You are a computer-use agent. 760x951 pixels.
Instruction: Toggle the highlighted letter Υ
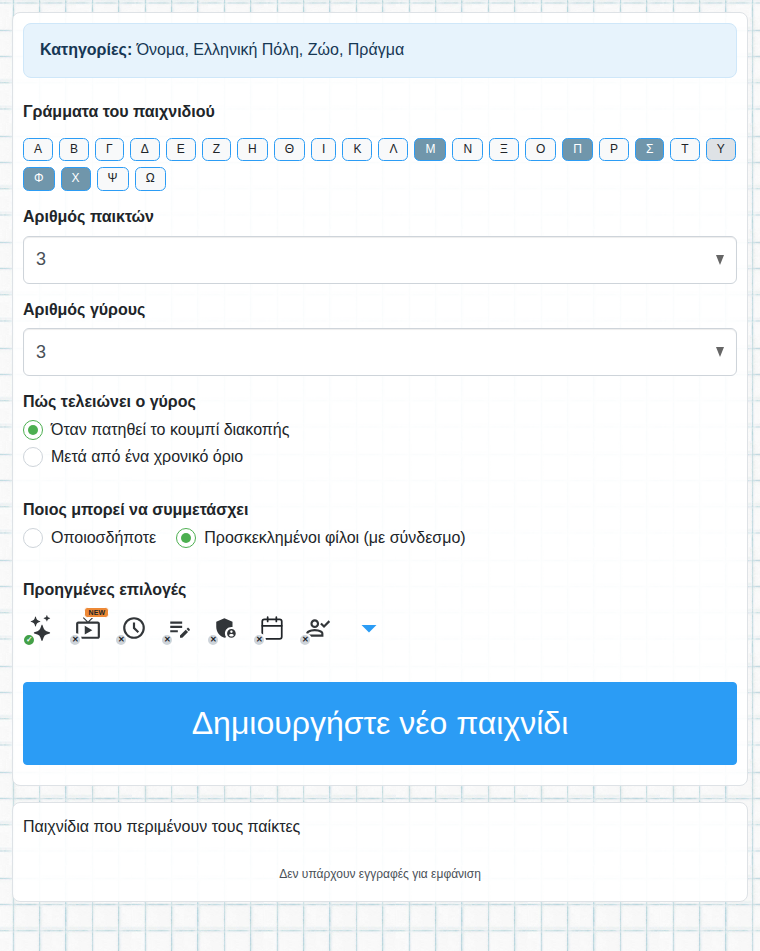[x=721, y=149]
